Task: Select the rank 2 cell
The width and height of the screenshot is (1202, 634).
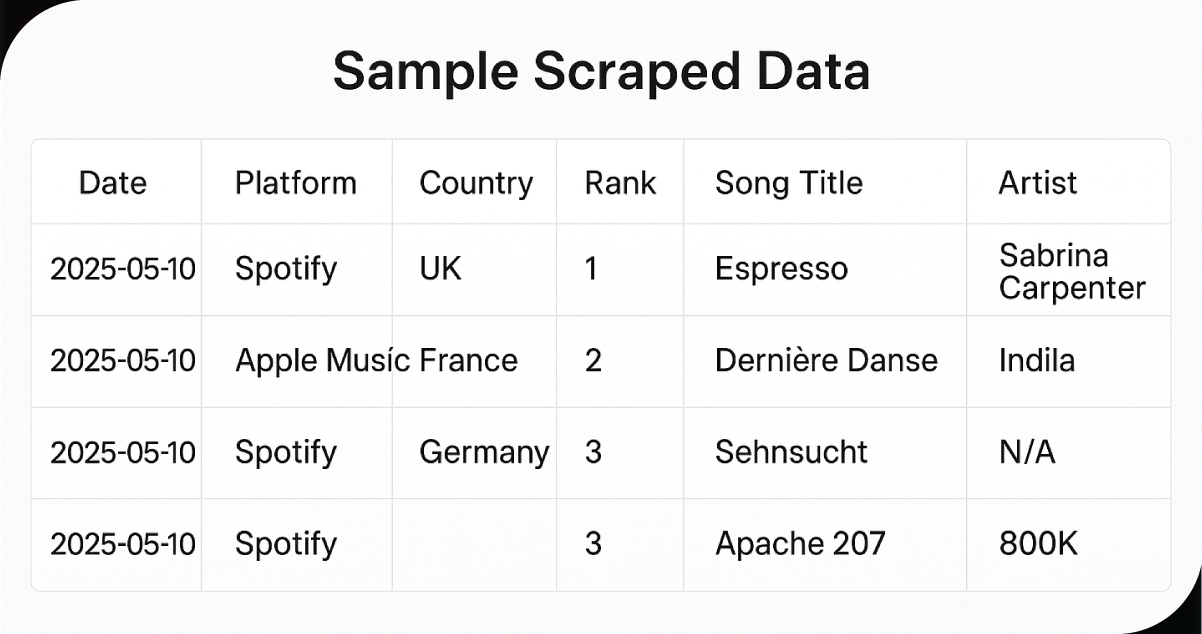Action: (x=593, y=360)
